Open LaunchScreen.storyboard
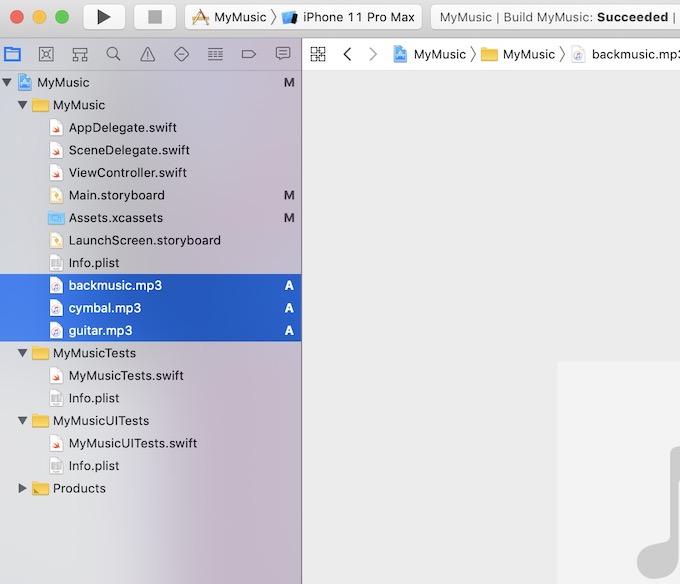Image resolution: width=680 pixels, height=584 pixels. pyautogui.click(x=150, y=240)
